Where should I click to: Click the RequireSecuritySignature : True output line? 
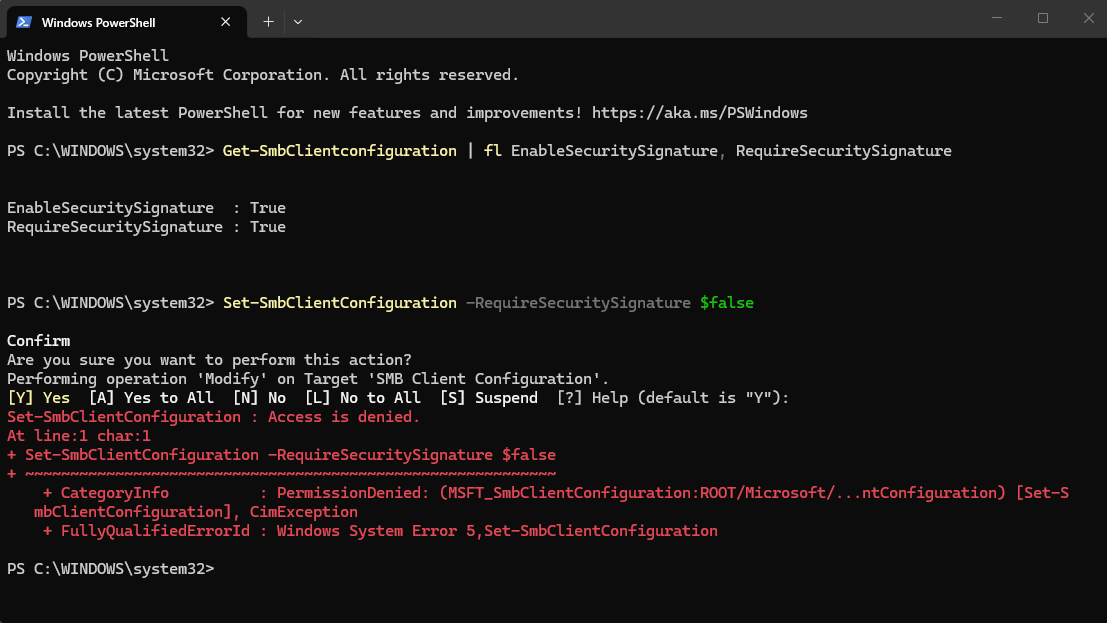click(x=146, y=227)
